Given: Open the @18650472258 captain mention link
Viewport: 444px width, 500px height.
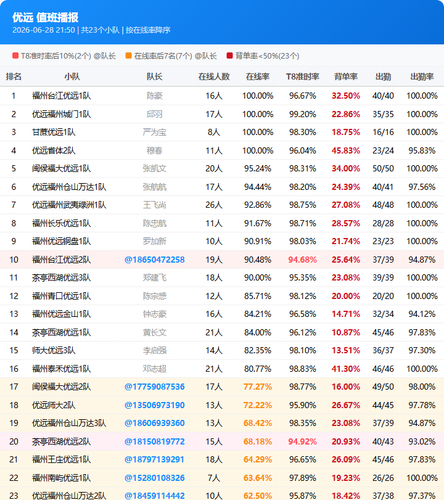Looking at the screenshot, I should point(154,260).
